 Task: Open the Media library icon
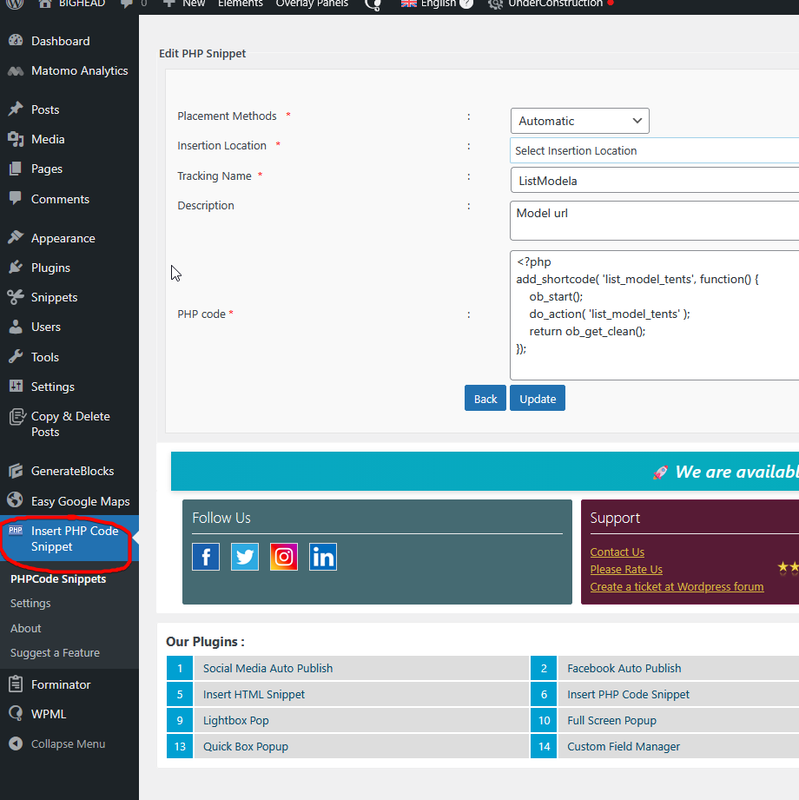[16, 139]
